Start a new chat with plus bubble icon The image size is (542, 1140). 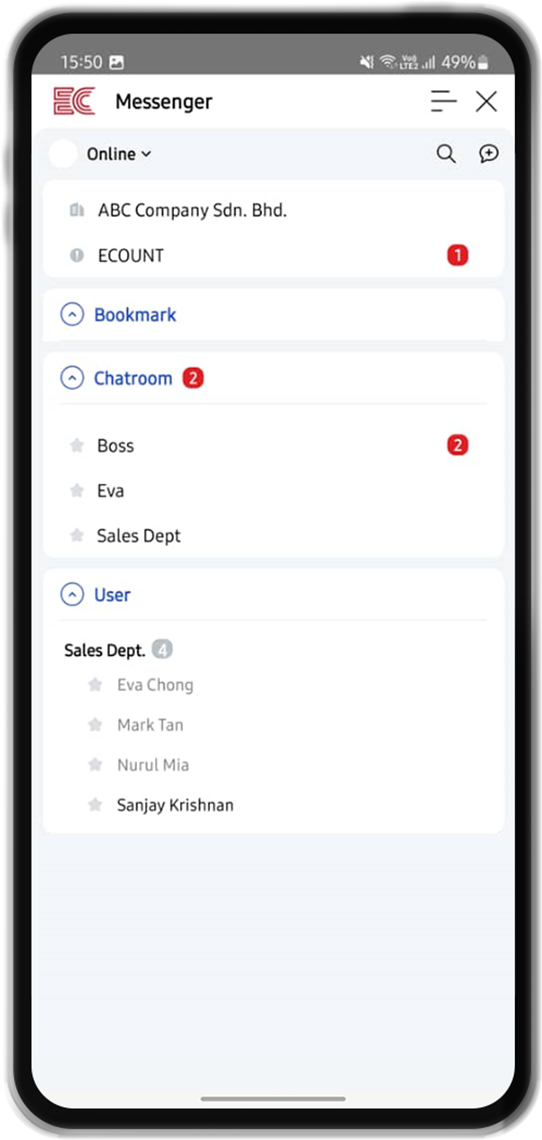[489, 153]
